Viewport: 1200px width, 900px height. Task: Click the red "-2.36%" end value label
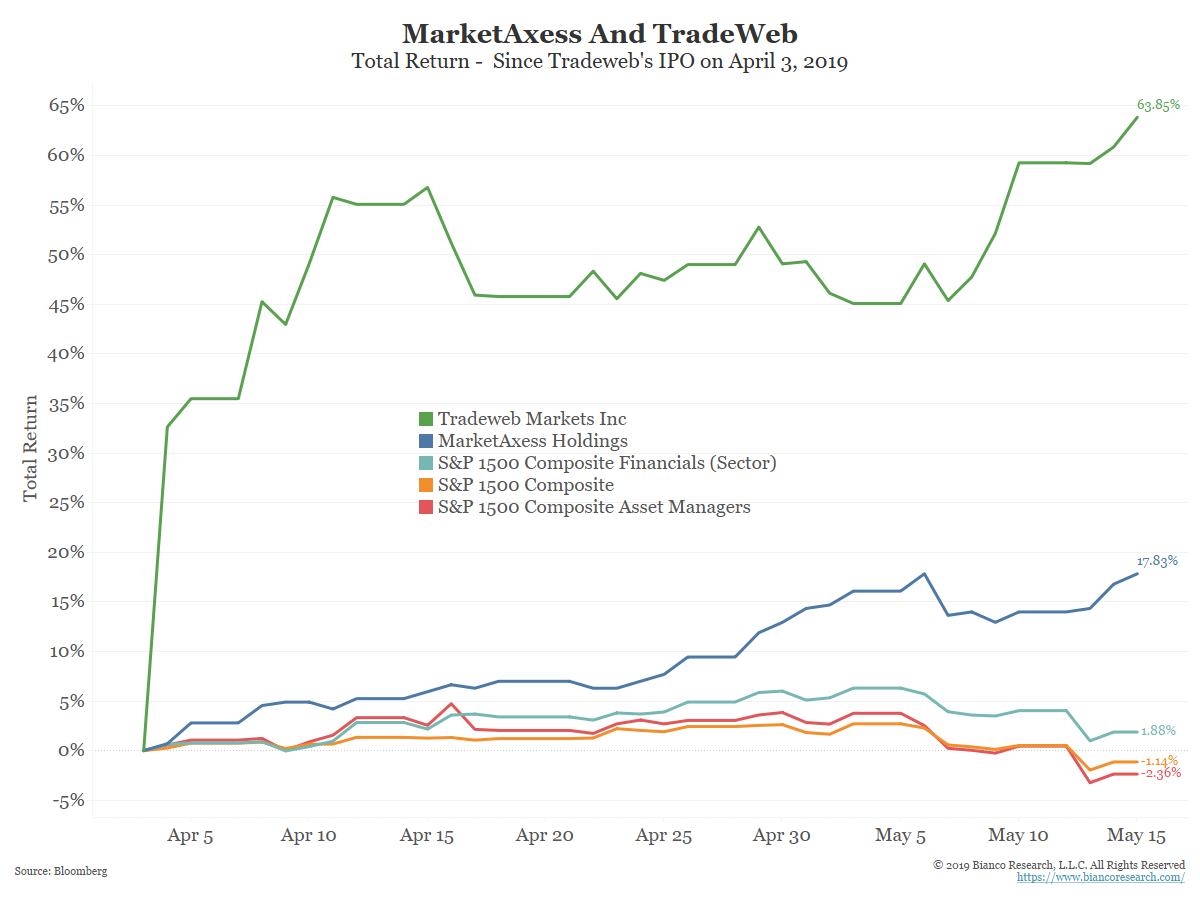point(1159,773)
